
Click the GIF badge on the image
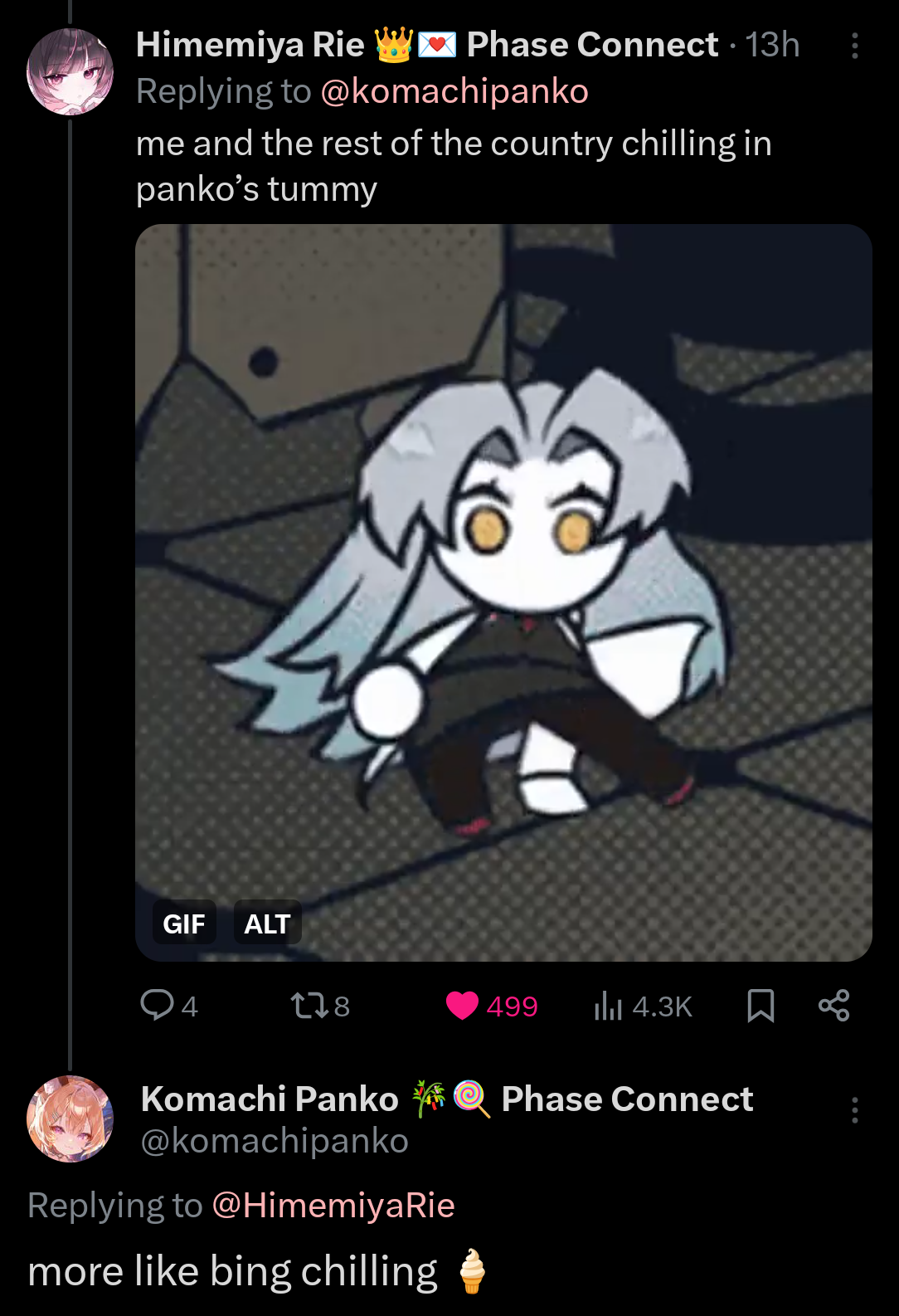tap(183, 924)
